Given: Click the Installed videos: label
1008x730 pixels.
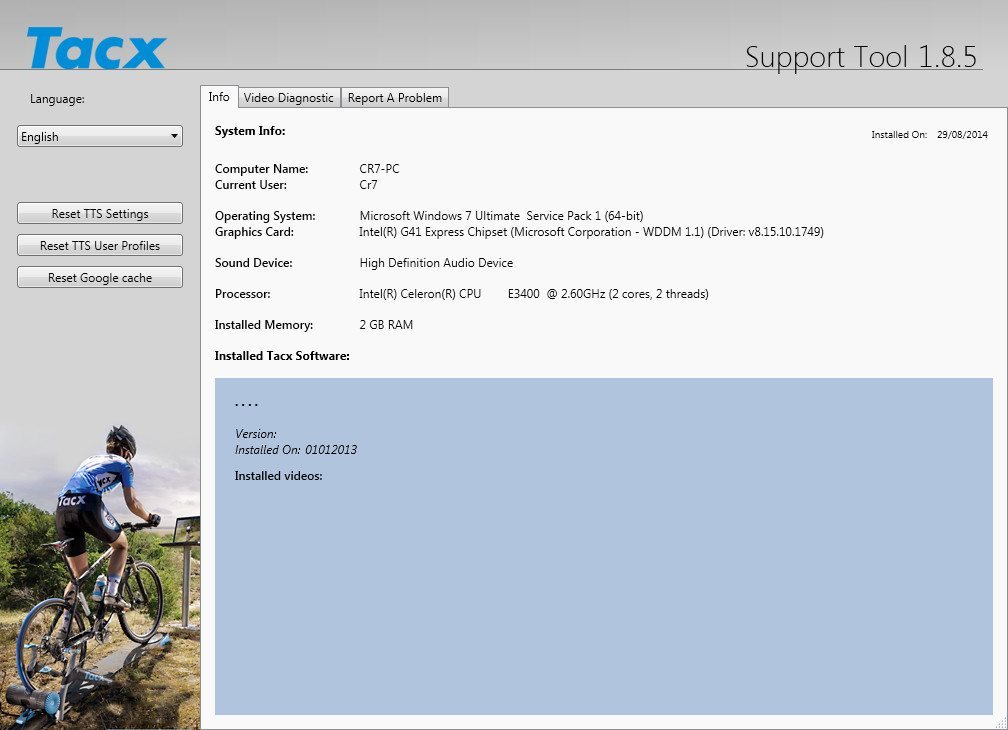Looking at the screenshot, I should coord(278,476).
